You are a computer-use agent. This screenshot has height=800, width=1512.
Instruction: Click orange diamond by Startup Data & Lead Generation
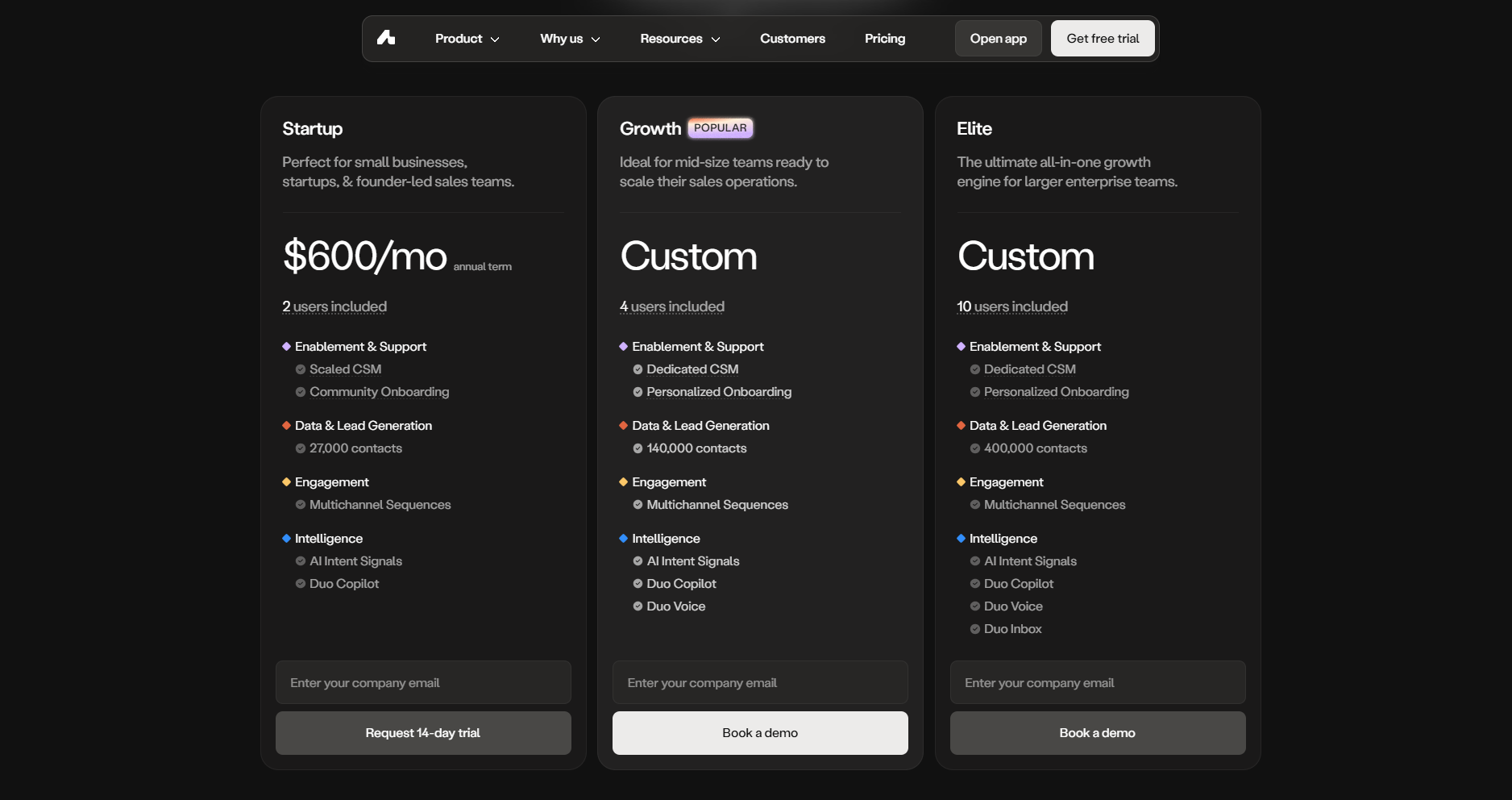coord(286,425)
